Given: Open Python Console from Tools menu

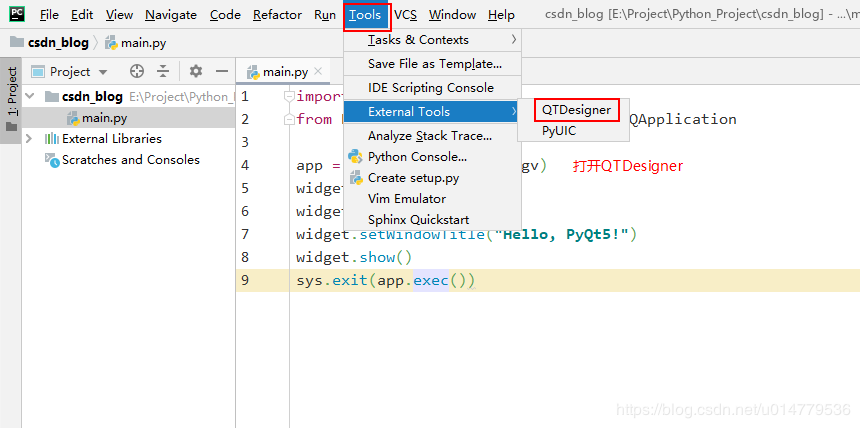Looking at the screenshot, I should [432, 157].
